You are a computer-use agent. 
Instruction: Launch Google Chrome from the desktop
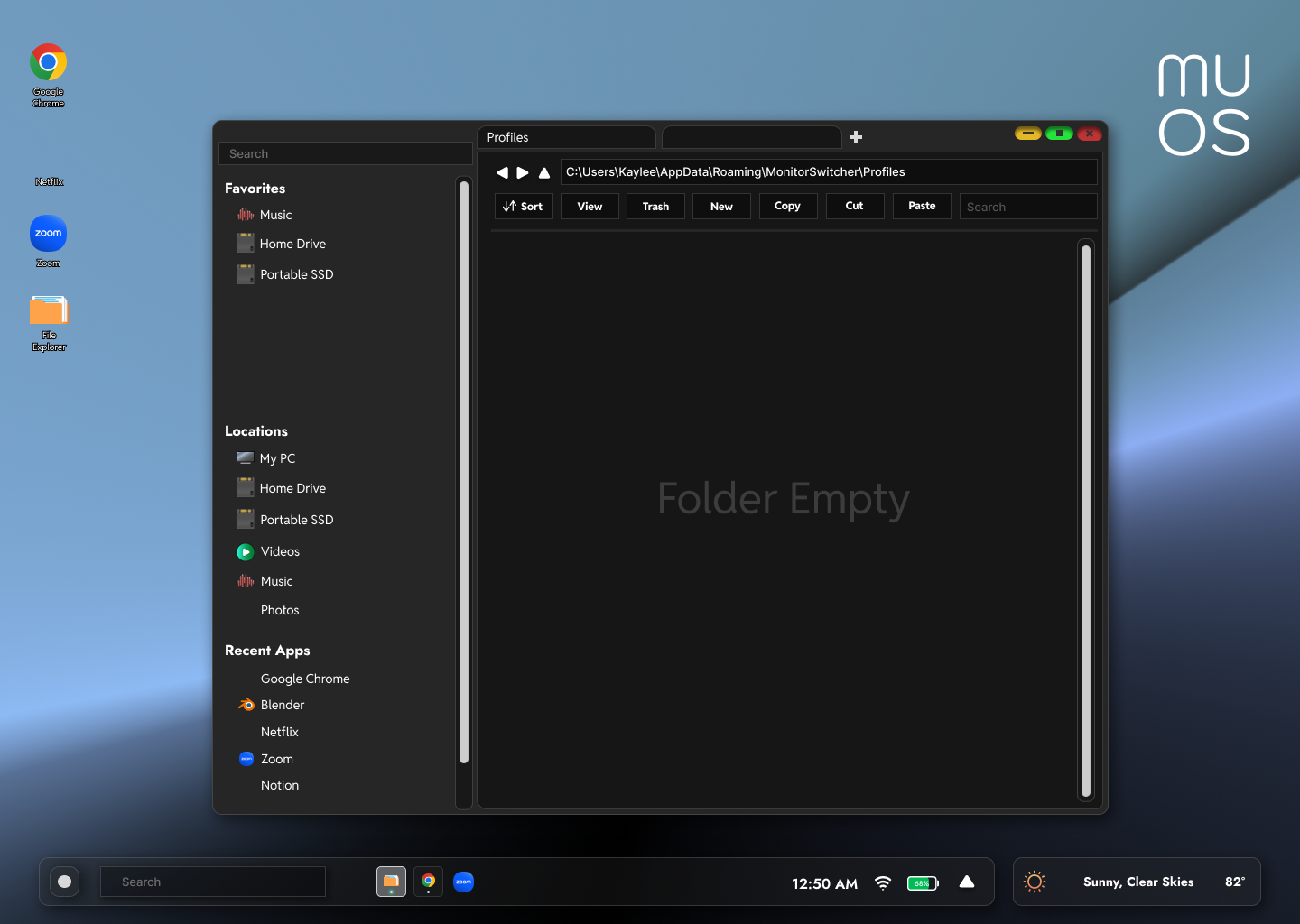click(x=48, y=63)
